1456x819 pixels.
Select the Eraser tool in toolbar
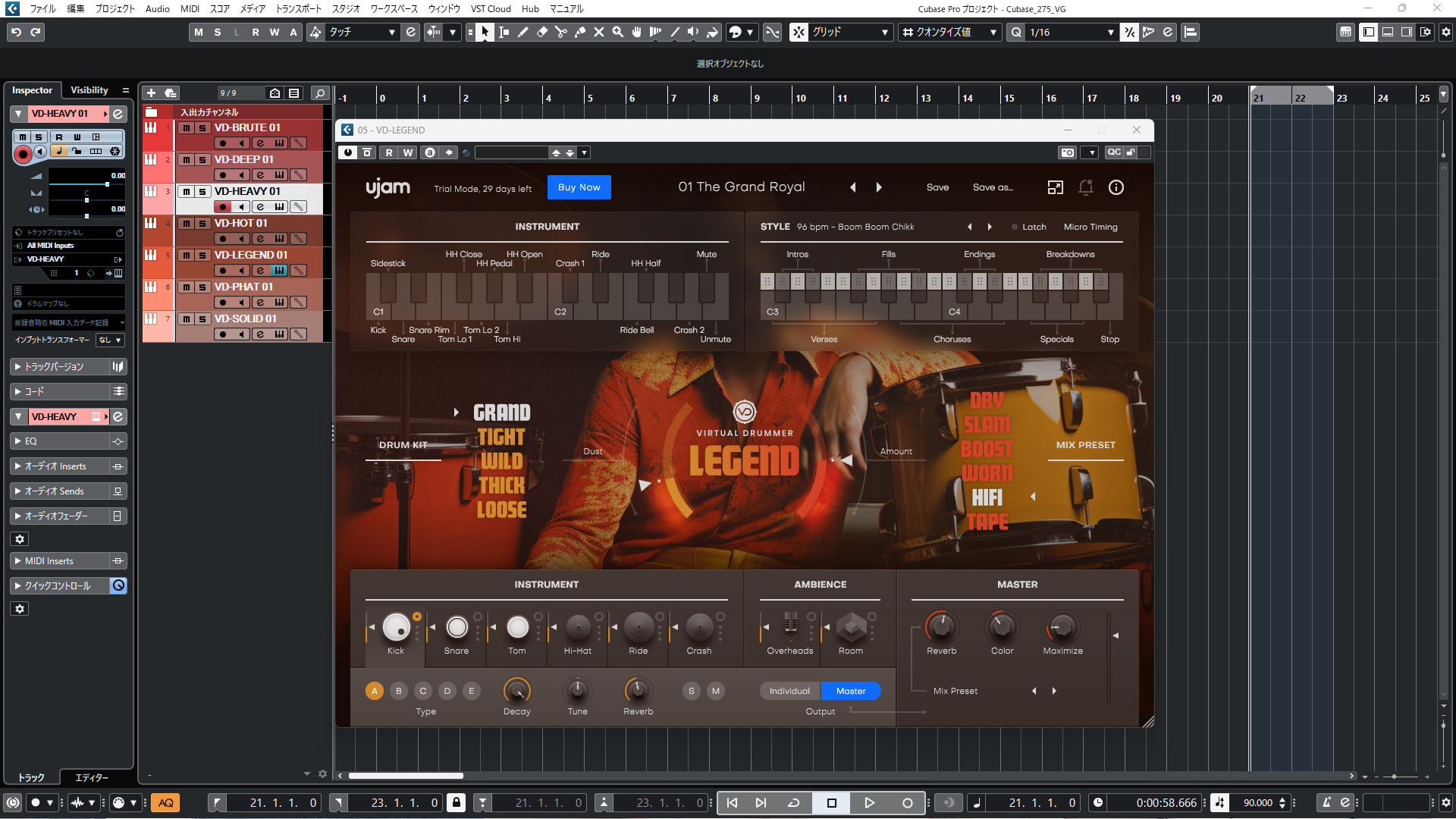click(x=542, y=32)
